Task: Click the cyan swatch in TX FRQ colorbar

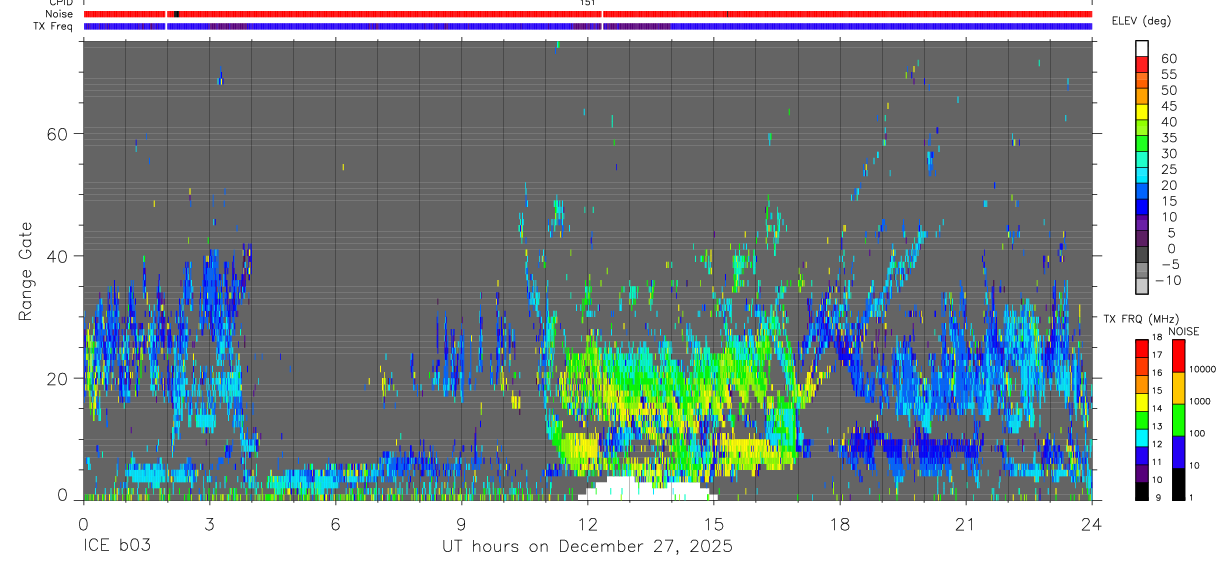Action: (1142, 438)
